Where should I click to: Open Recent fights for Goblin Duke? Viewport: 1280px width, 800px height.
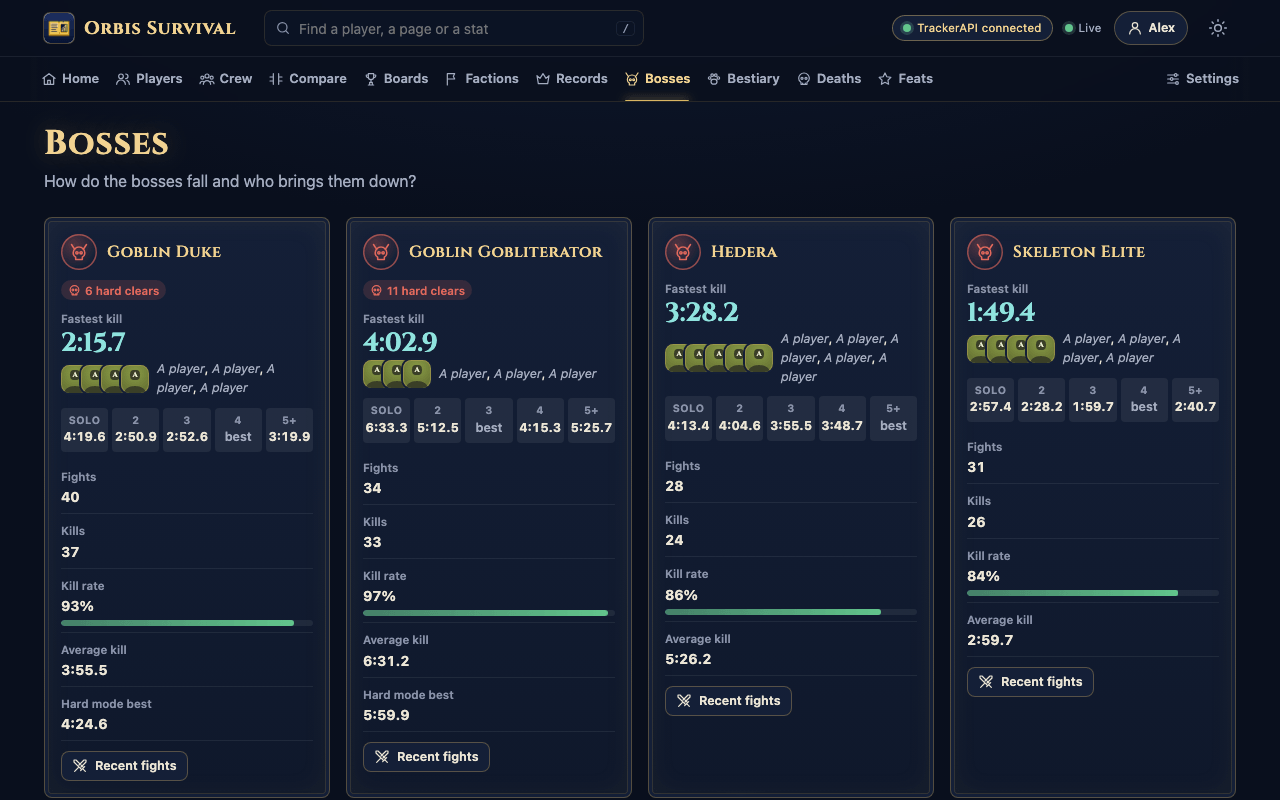click(x=124, y=766)
